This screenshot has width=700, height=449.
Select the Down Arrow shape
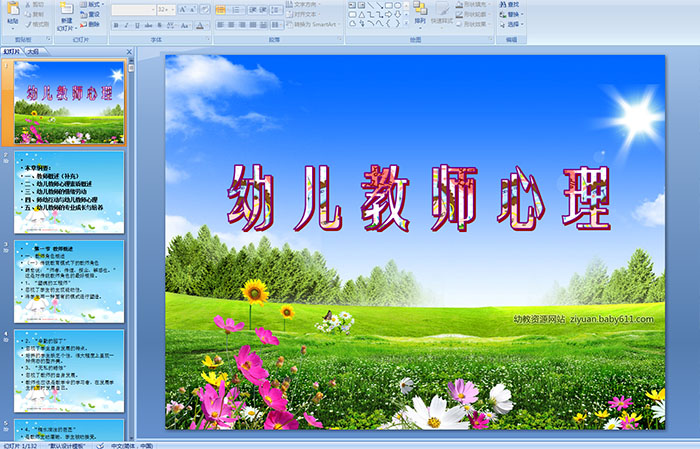[397, 15]
